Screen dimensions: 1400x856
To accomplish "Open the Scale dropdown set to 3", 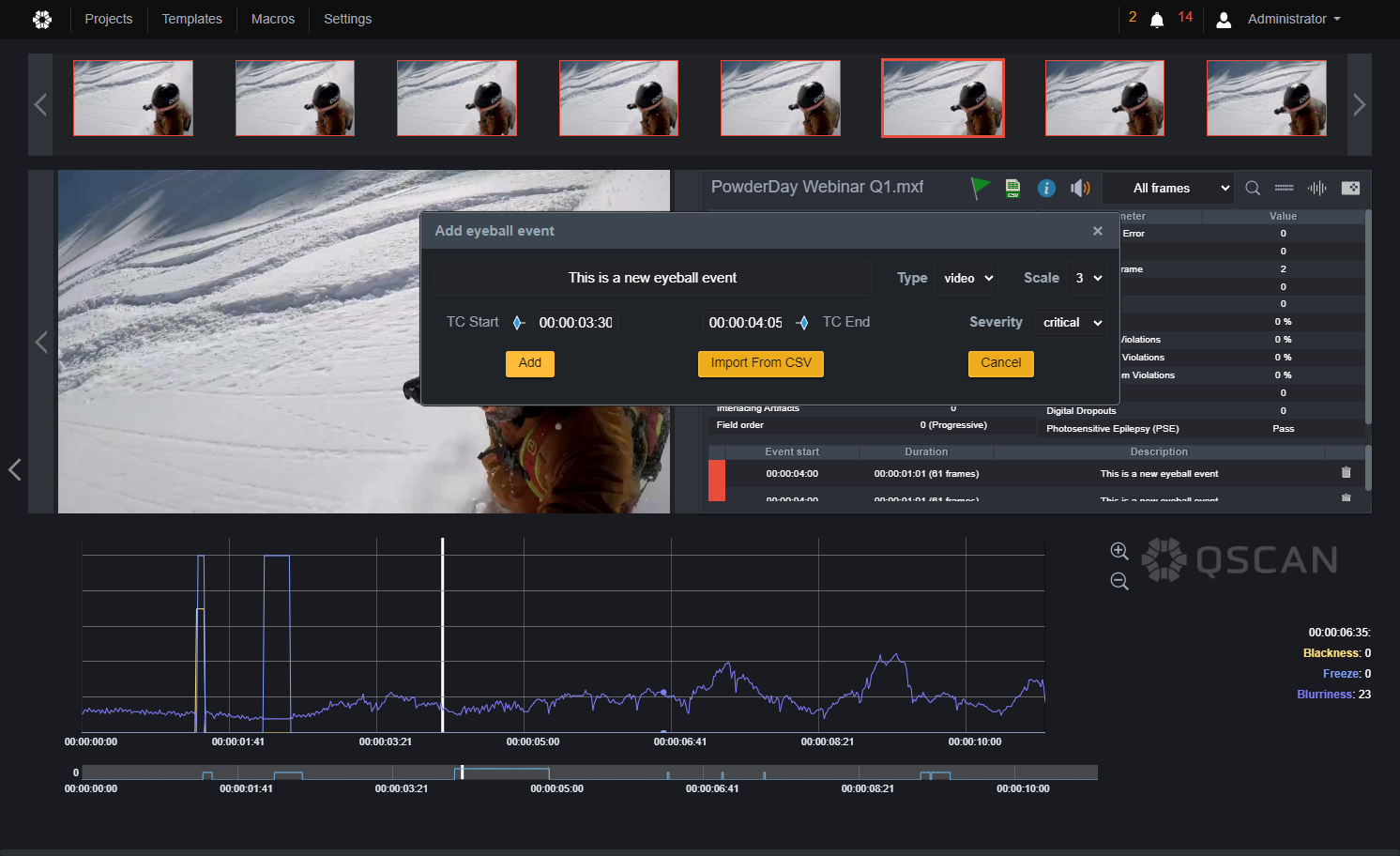I will (1088, 278).
